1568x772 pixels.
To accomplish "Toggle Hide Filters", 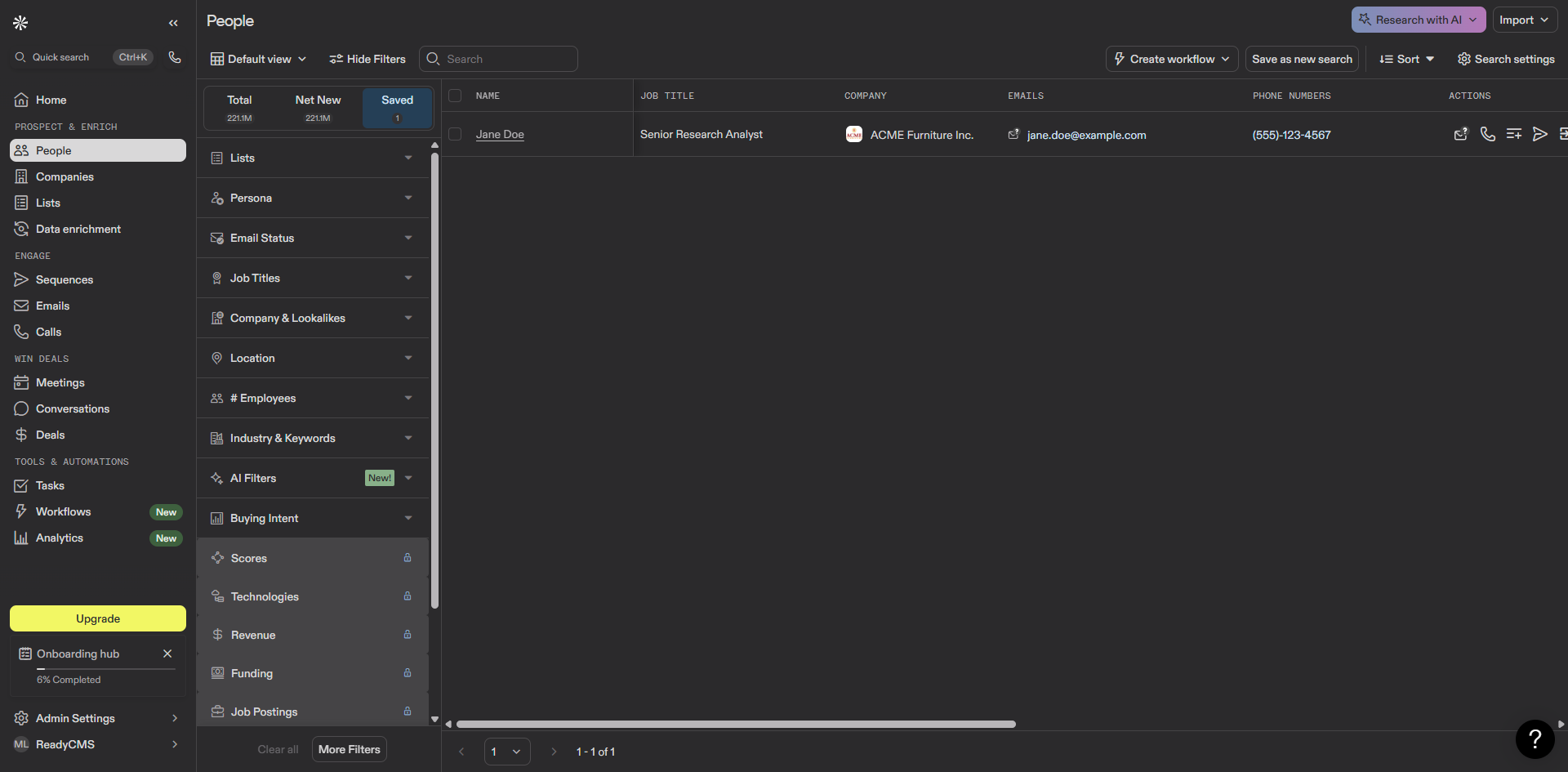I will pyautogui.click(x=367, y=59).
